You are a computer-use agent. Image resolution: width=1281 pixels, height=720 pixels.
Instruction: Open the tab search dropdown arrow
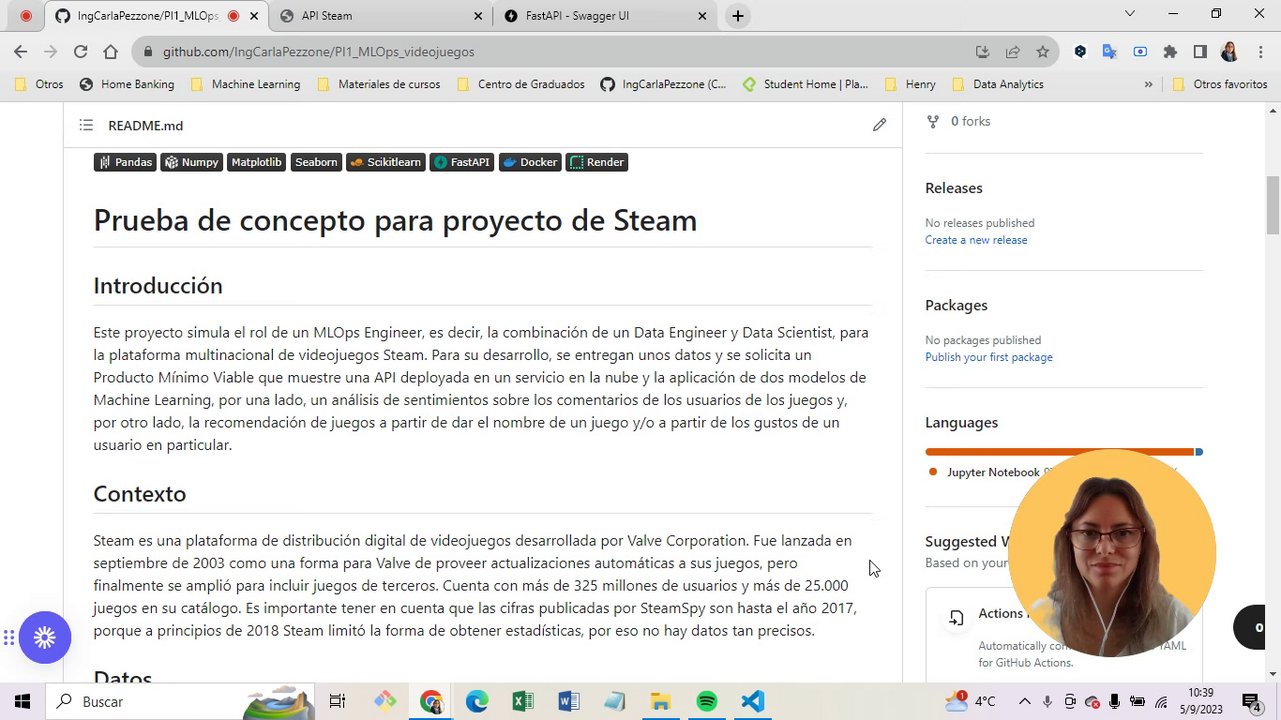coord(1130,14)
